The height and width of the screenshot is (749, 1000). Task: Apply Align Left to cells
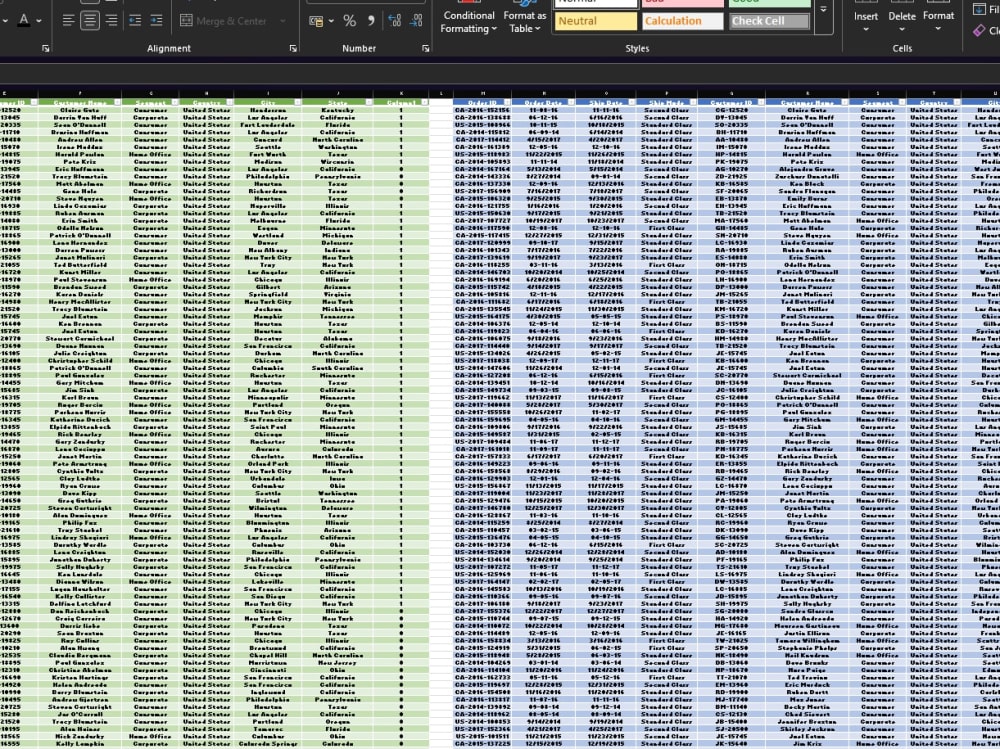coord(68,21)
